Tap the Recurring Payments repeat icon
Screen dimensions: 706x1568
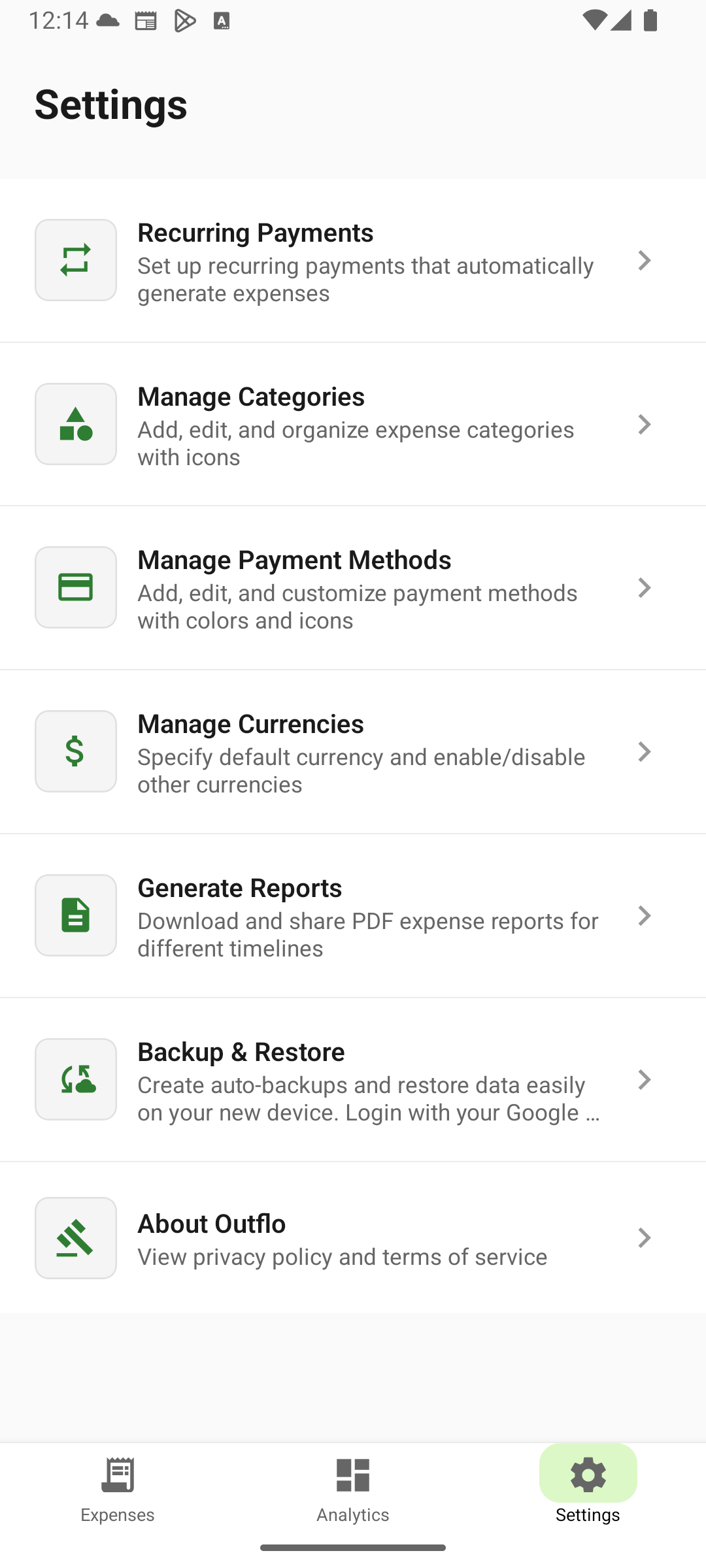point(76,260)
